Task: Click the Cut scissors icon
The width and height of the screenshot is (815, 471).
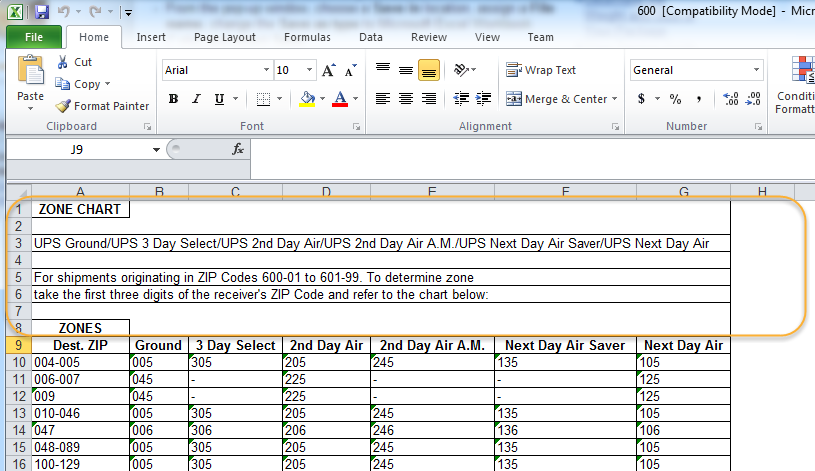Action: 63,62
